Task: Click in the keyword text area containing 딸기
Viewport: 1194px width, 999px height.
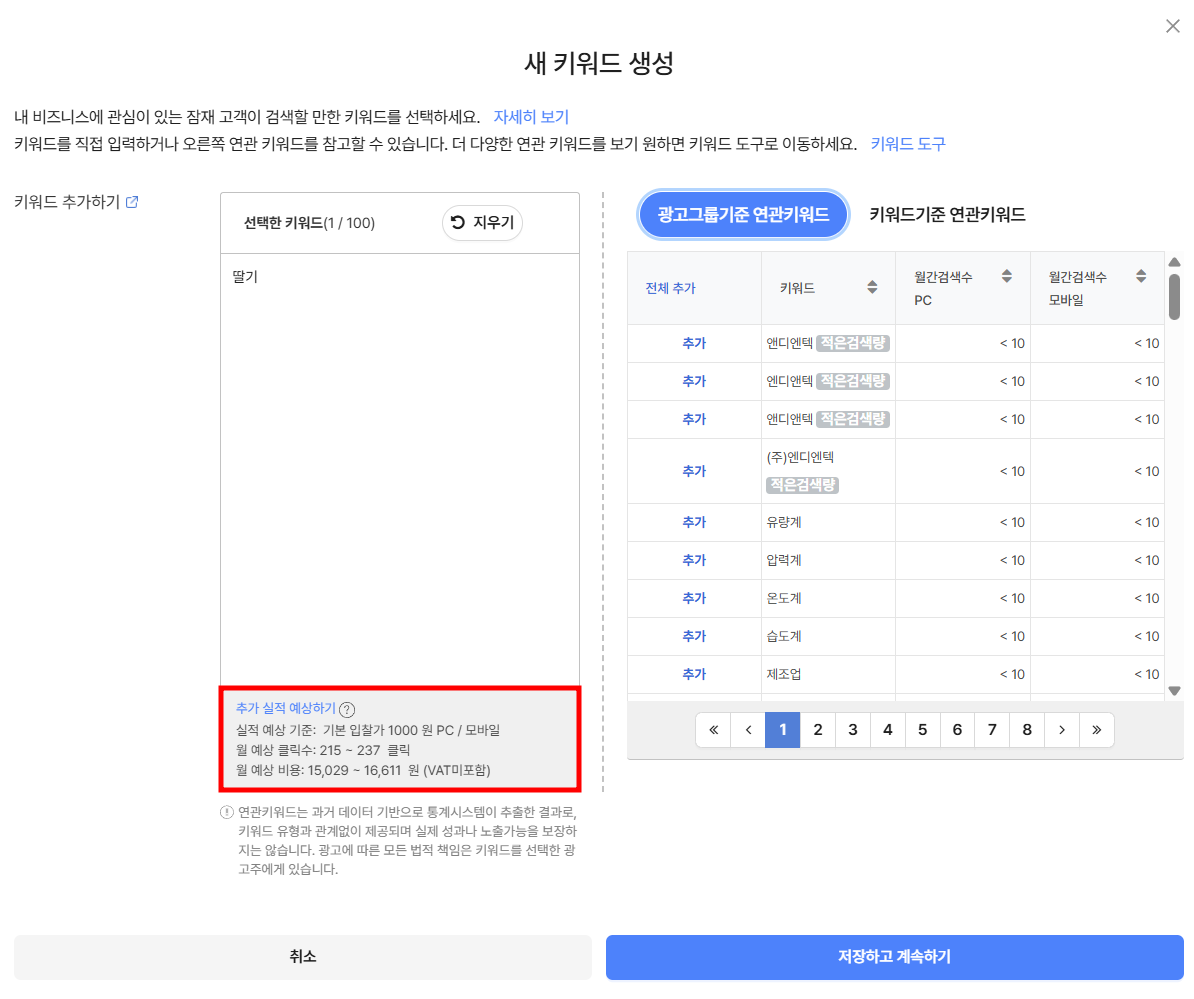Action: pyautogui.click(x=400, y=469)
